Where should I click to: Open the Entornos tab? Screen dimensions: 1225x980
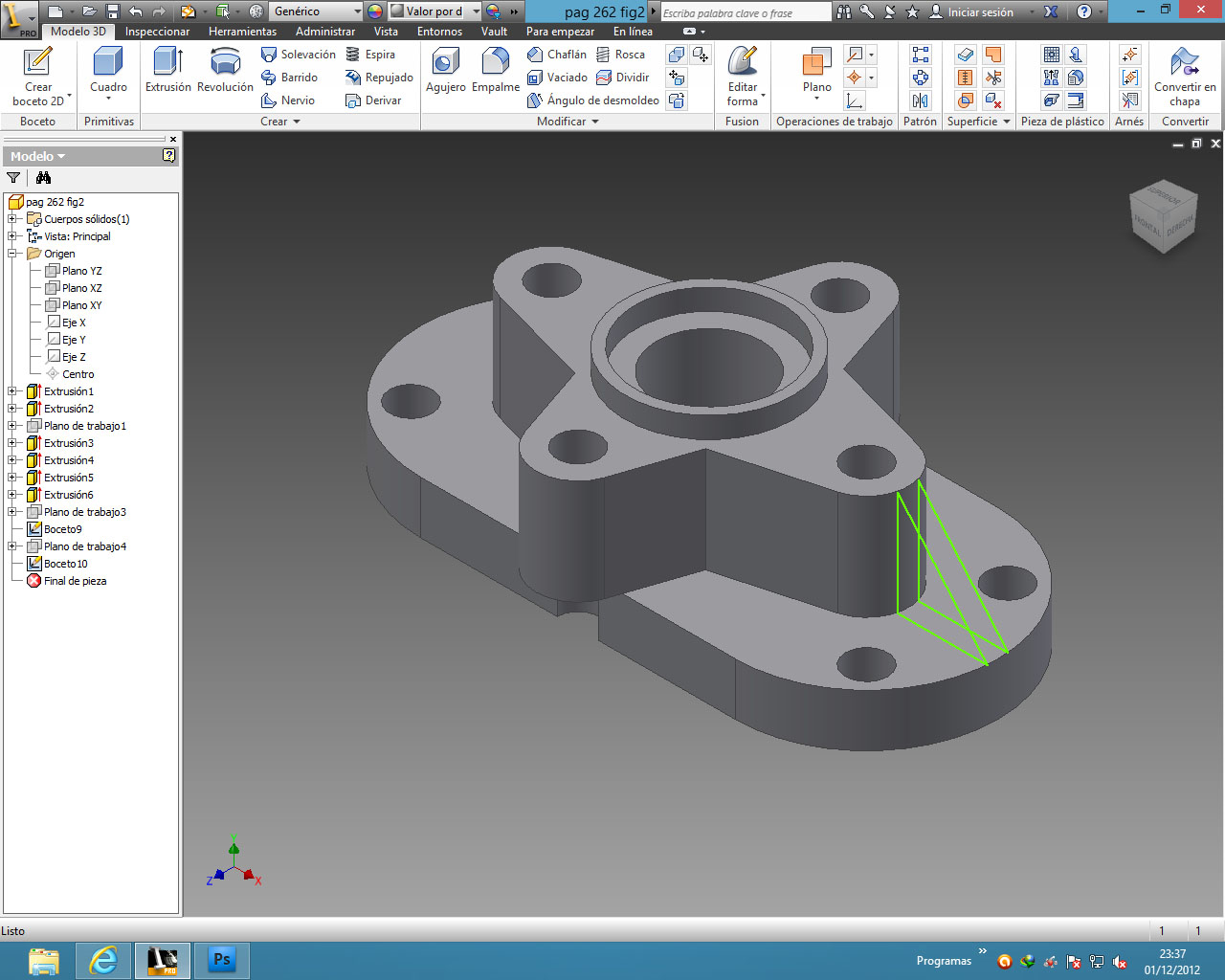439,32
